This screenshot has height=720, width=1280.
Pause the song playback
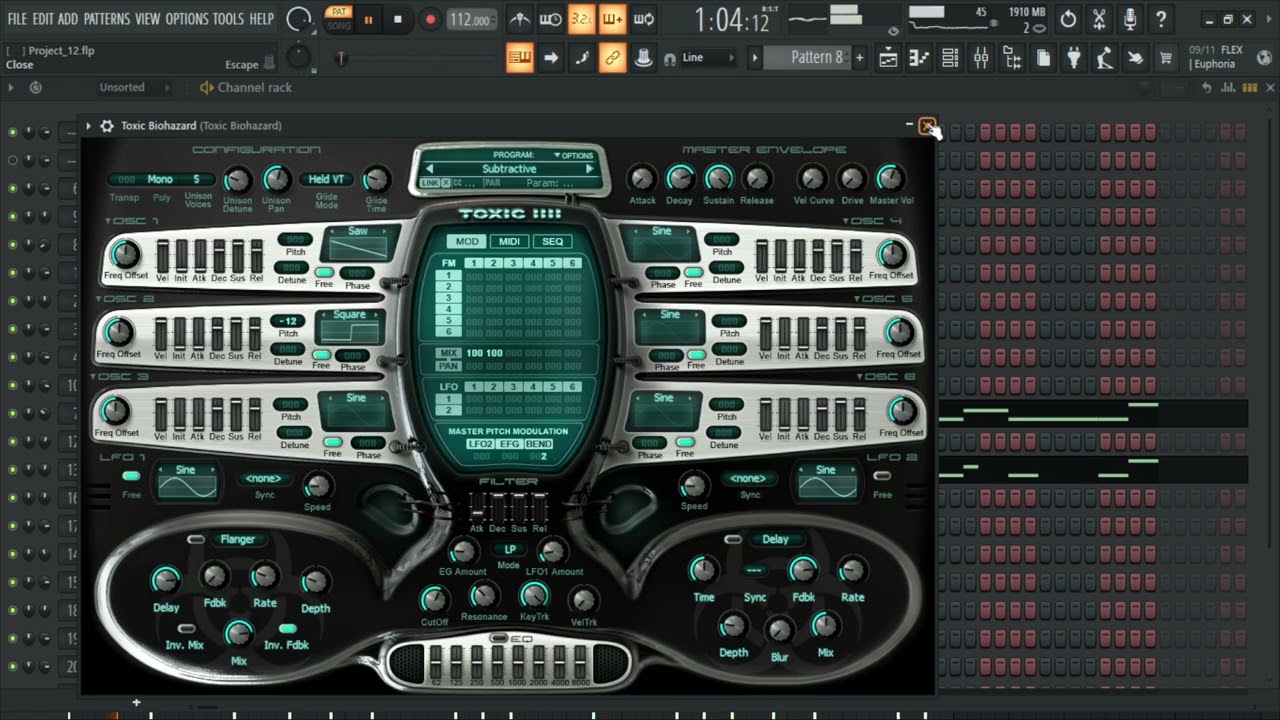tap(368, 19)
